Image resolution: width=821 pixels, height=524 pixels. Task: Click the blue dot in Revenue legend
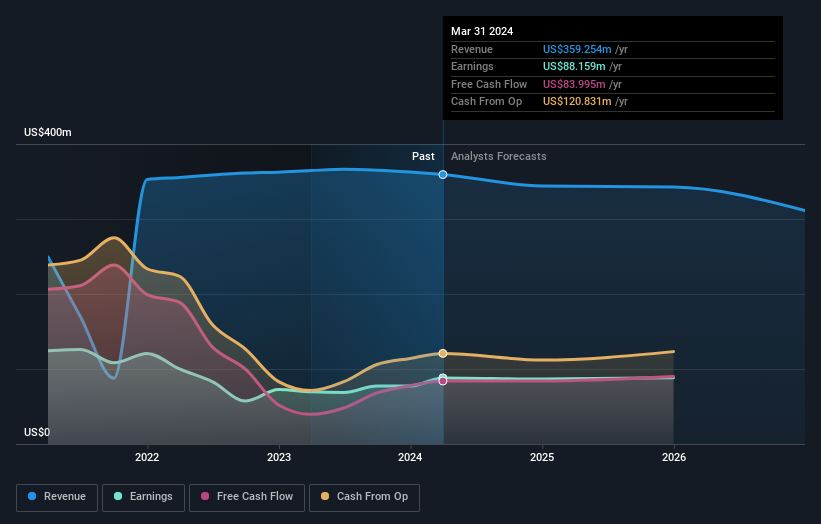tap(32, 496)
